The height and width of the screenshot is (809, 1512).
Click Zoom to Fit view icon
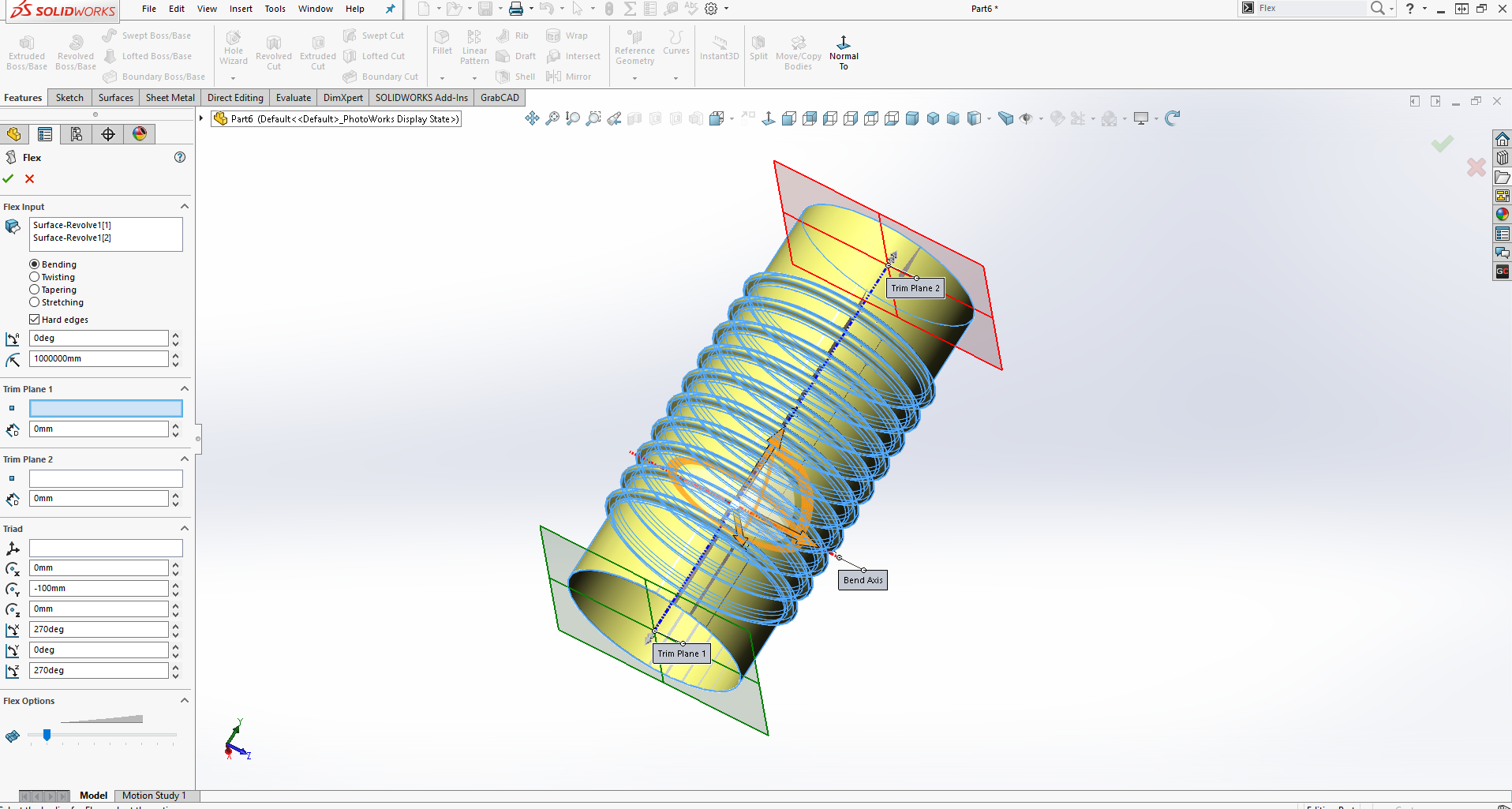[552, 118]
